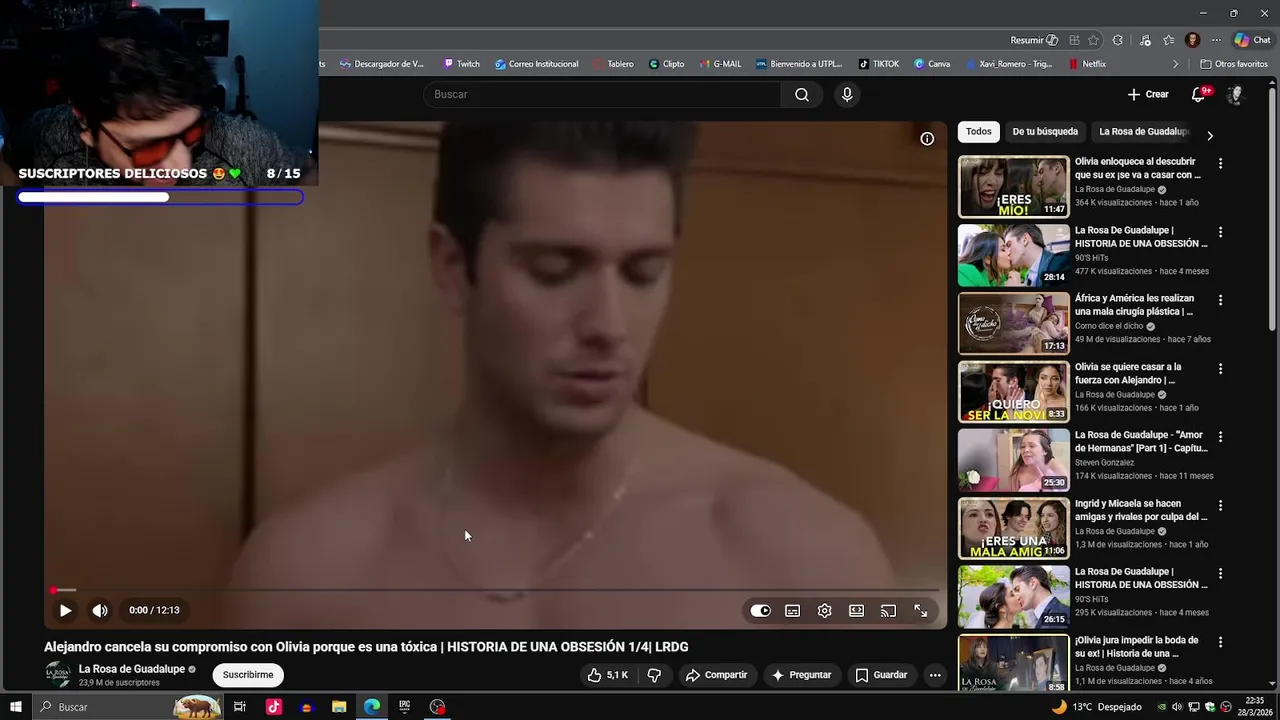The width and height of the screenshot is (1280, 720).
Task: Open Ingrid y Micaela se hacen amigas title
Action: click(1141, 510)
